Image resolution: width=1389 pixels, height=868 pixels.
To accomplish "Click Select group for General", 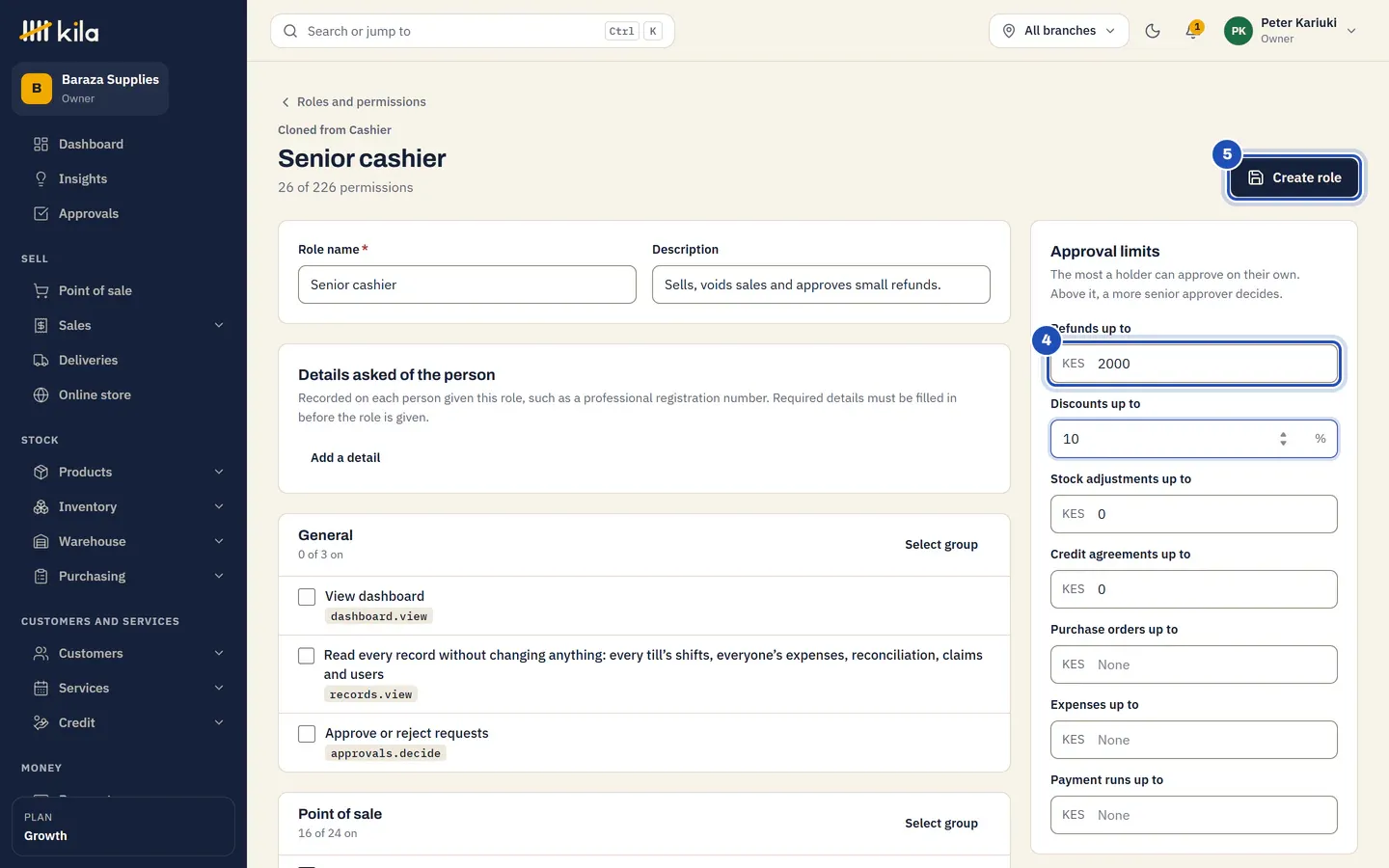I will [x=941, y=545].
